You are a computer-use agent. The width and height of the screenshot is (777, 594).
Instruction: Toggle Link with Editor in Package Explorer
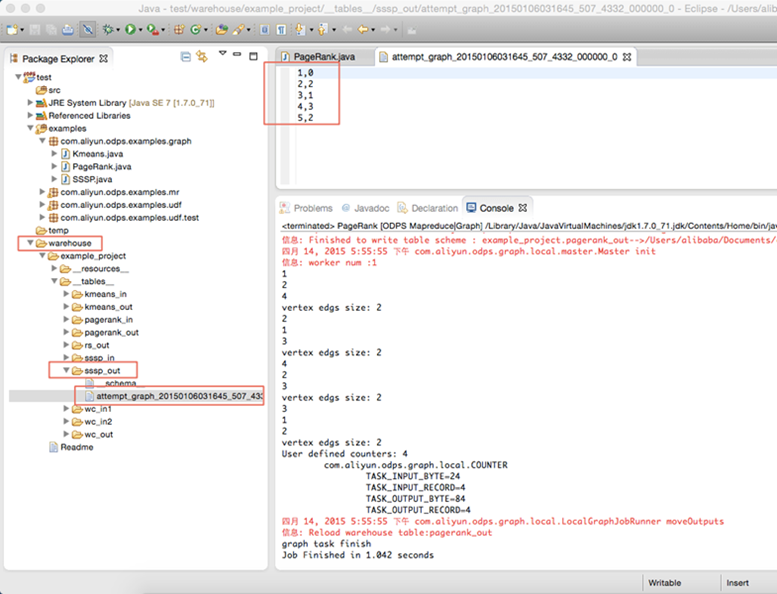pyautogui.click(x=202, y=56)
